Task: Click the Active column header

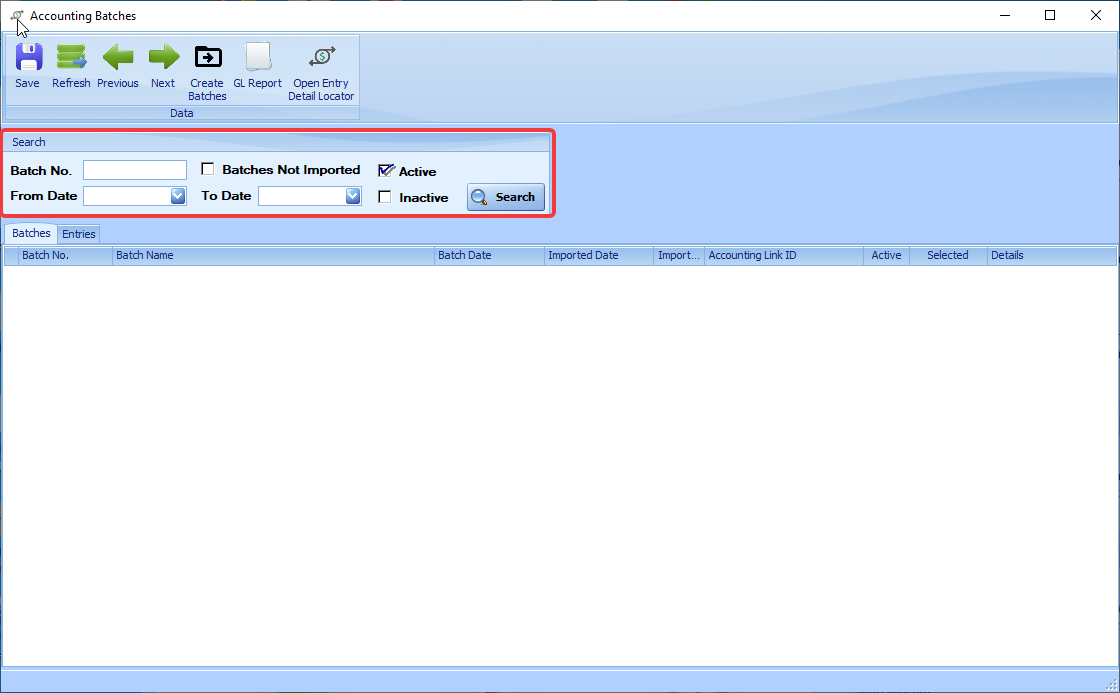Action: [x=886, y=256]
